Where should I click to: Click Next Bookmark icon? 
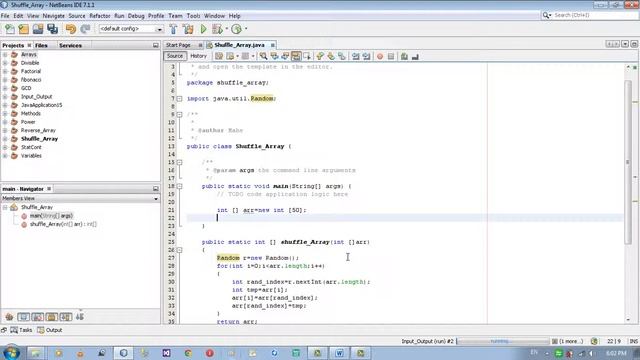coord(331,56)
